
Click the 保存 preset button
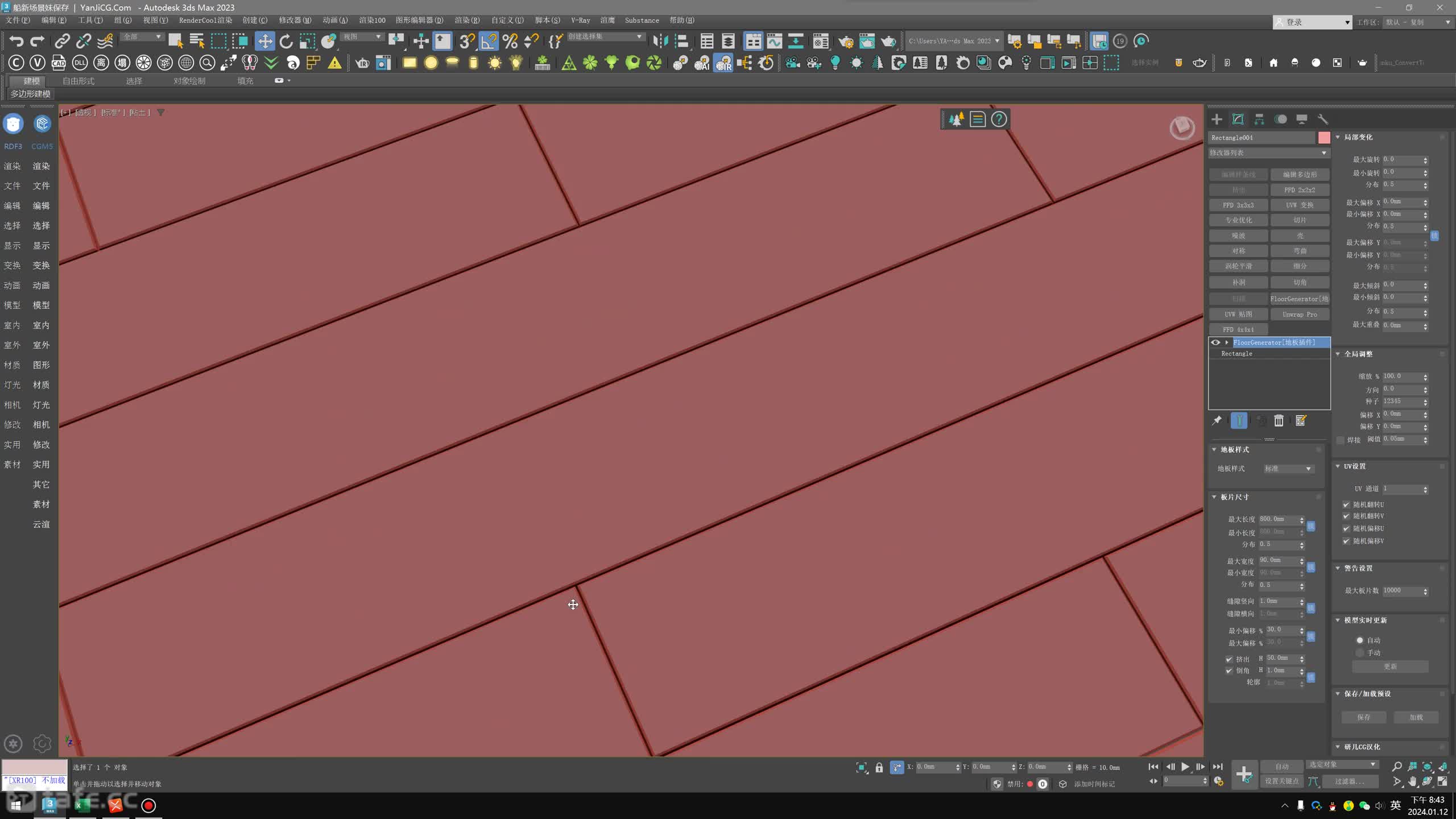1364,717
